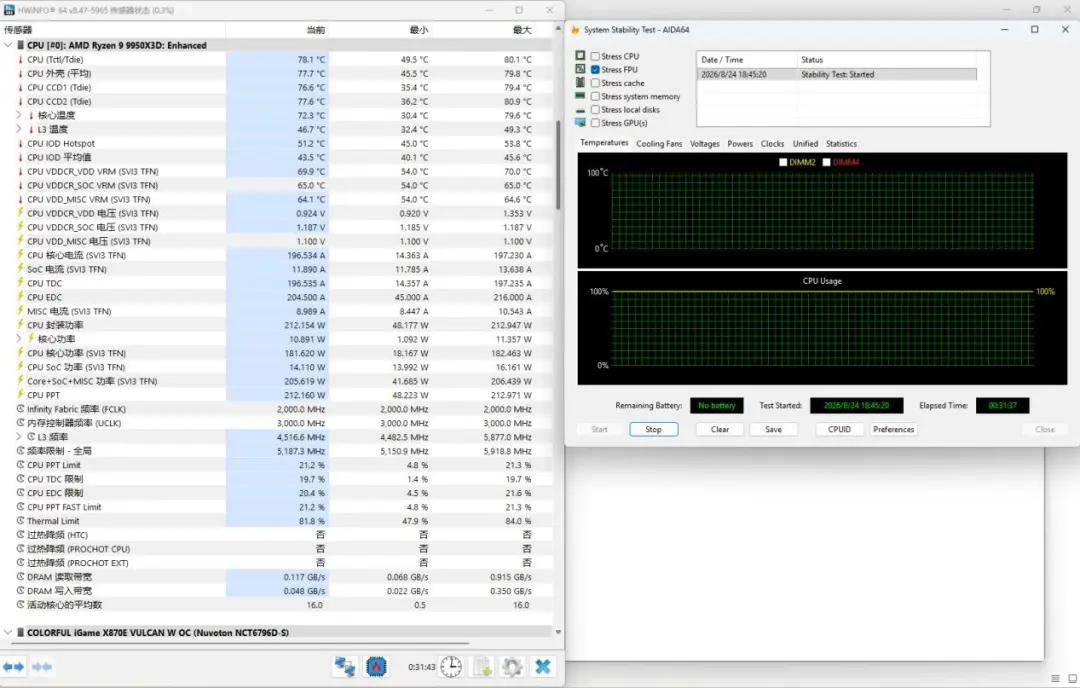
Task: Uncheck the Stress FPU checkbox
Action: [595, 70]
